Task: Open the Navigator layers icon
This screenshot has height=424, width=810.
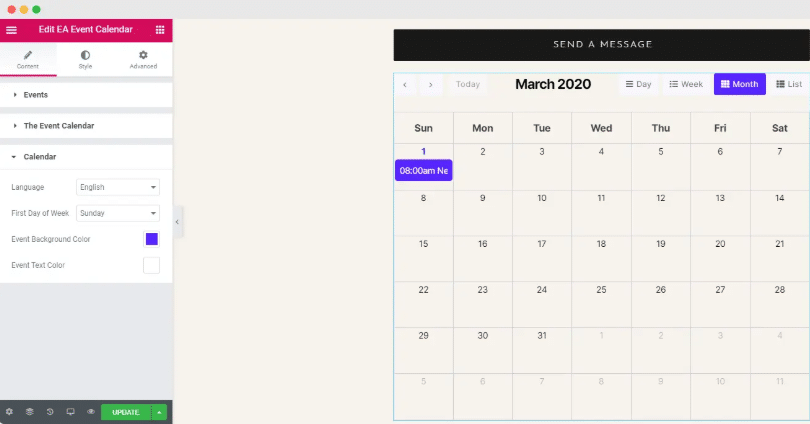Action: click(x=30, y=412)
